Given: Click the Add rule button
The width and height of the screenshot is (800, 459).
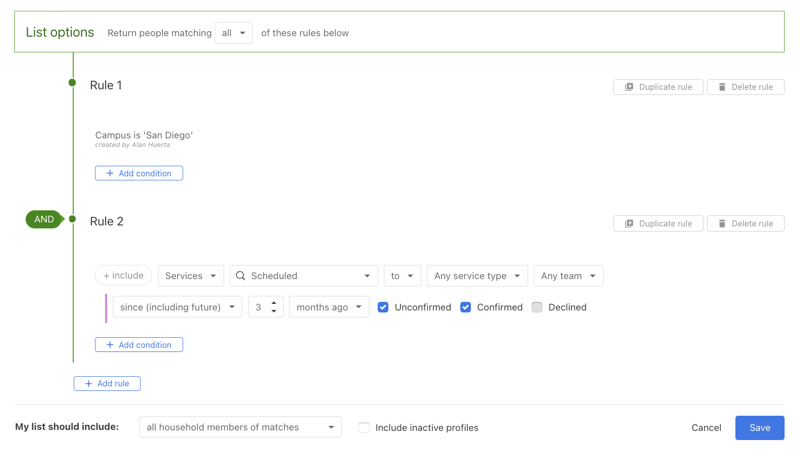Looking at the screenshot, I should pos(107,383).
